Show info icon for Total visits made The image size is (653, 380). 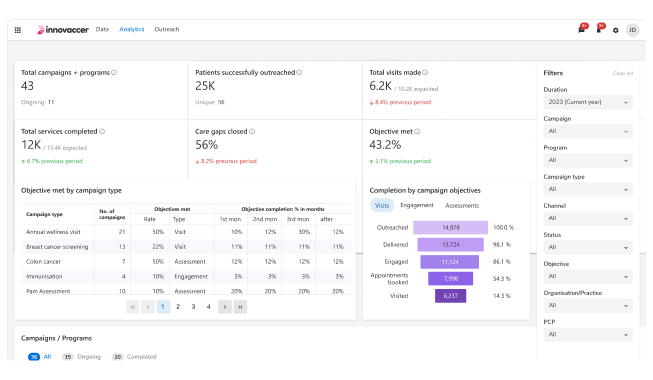(x=425, y=72)
